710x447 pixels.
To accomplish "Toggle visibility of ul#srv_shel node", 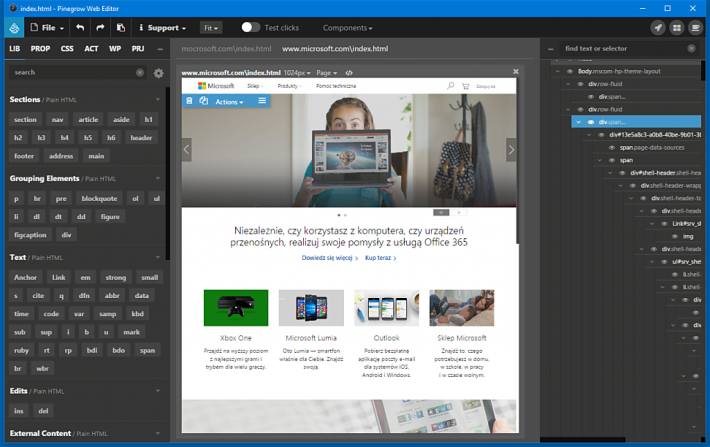I will pos(664,262).
